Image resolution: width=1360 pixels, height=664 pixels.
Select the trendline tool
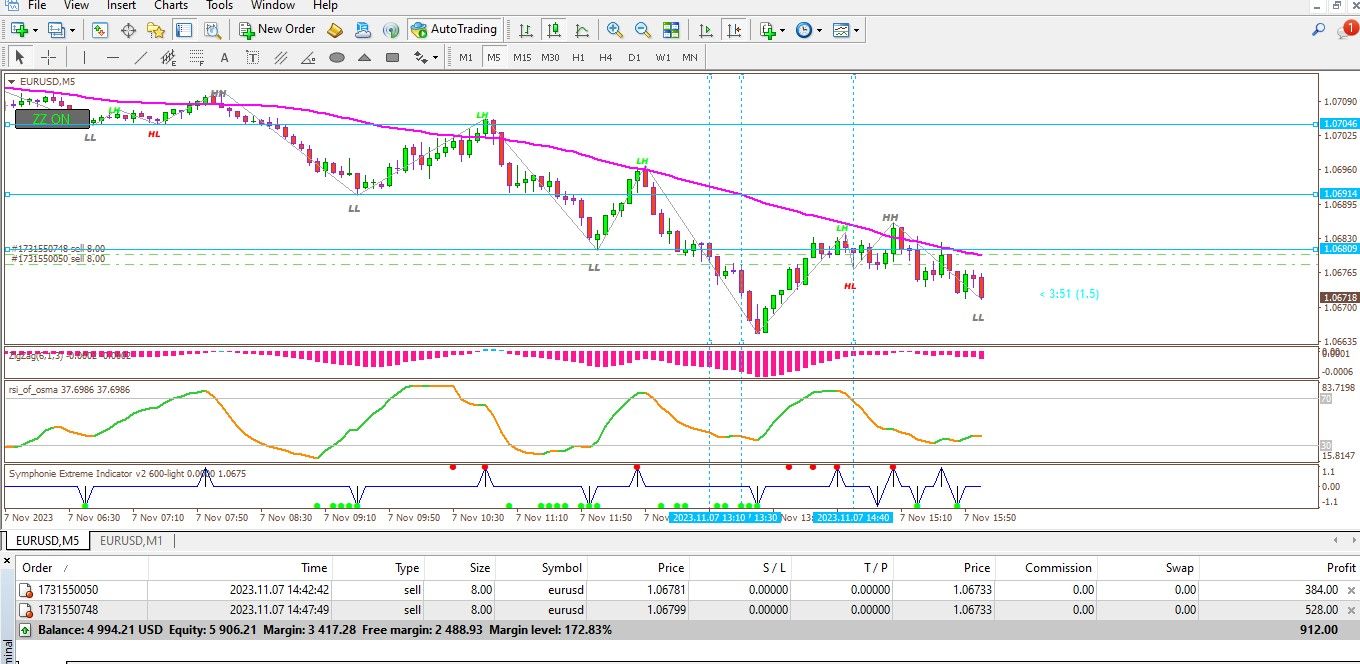pos(140,57)
